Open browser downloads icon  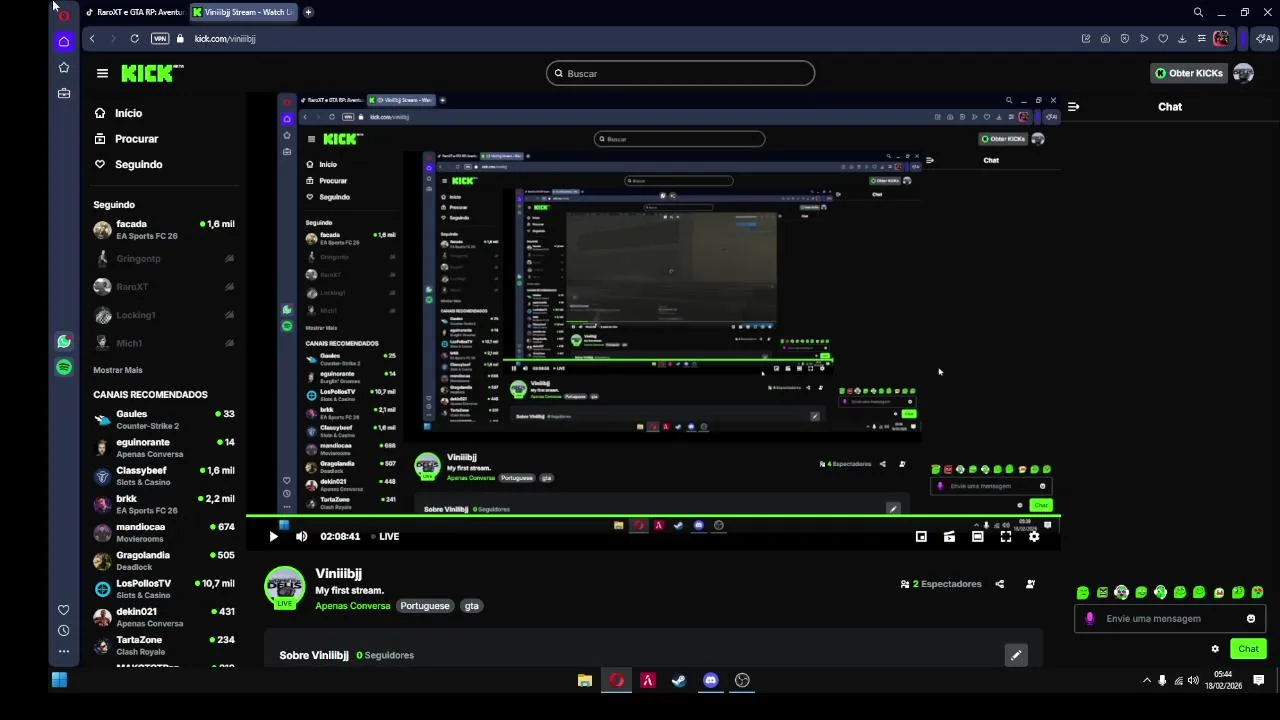pyautogui.click(x=1182, y=38)
